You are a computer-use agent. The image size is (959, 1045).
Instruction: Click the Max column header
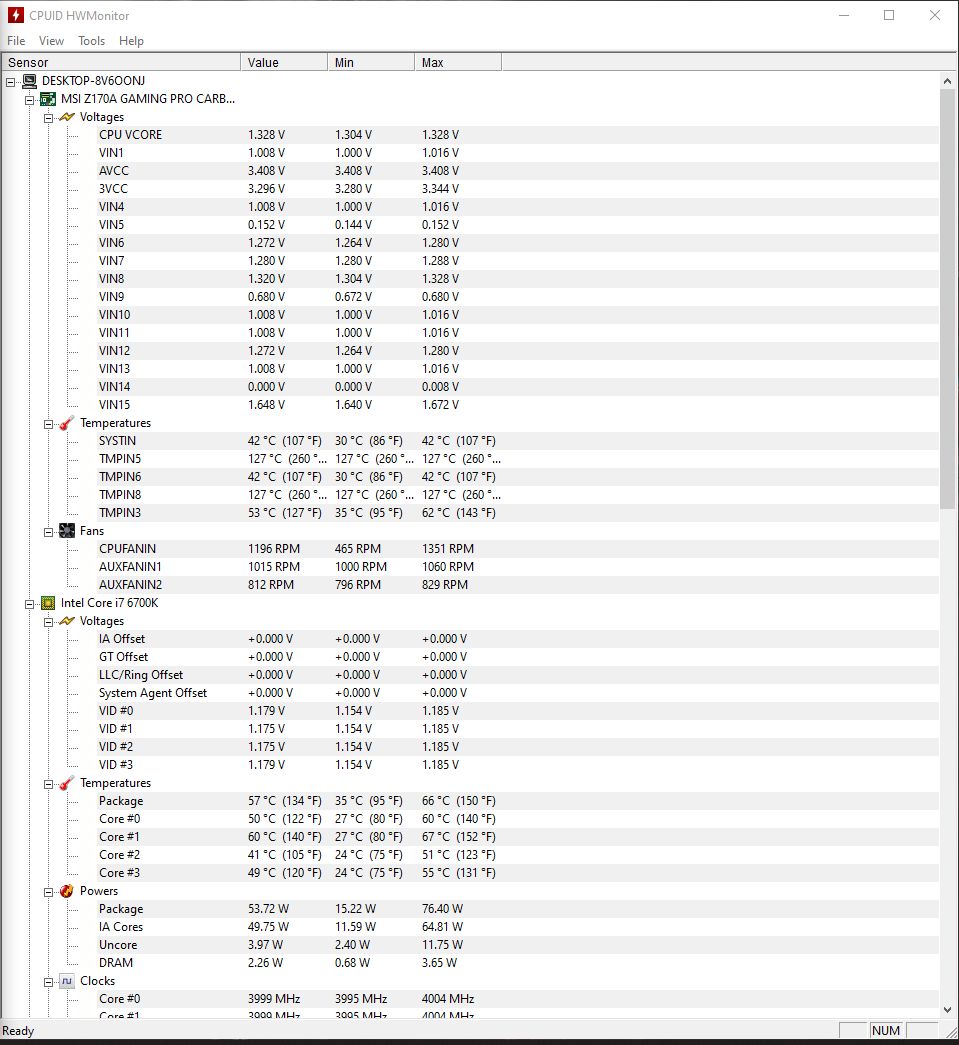459,63
